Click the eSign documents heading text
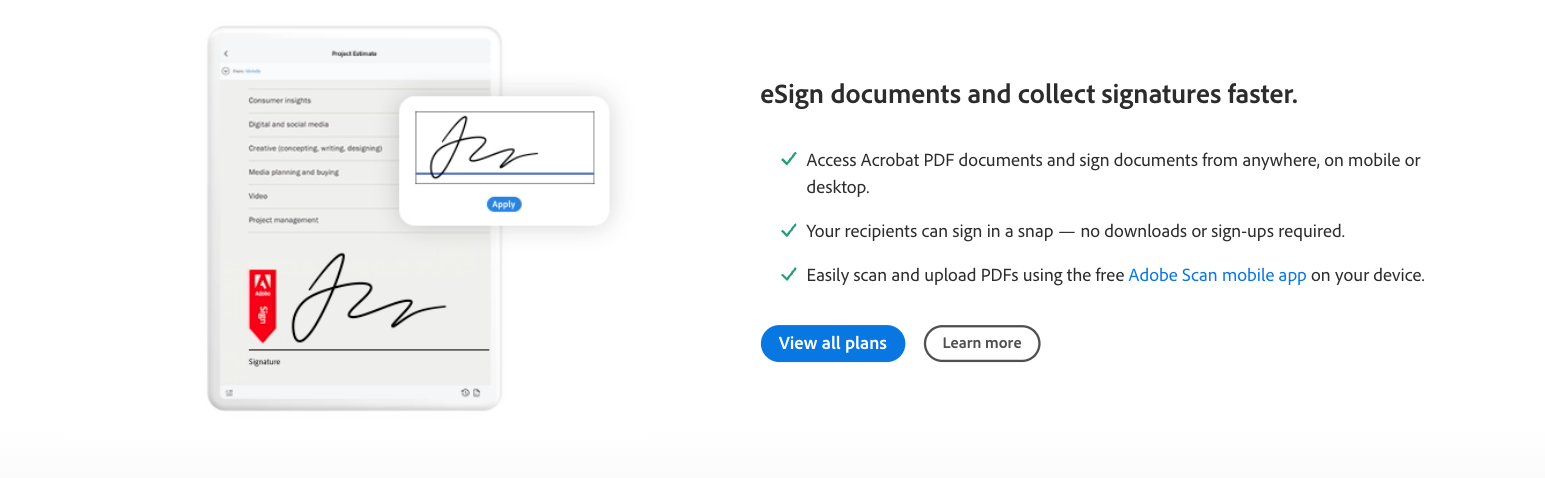Image resolution: width=1545 pixels, height=478 pixels. [x=1028, y=95]
